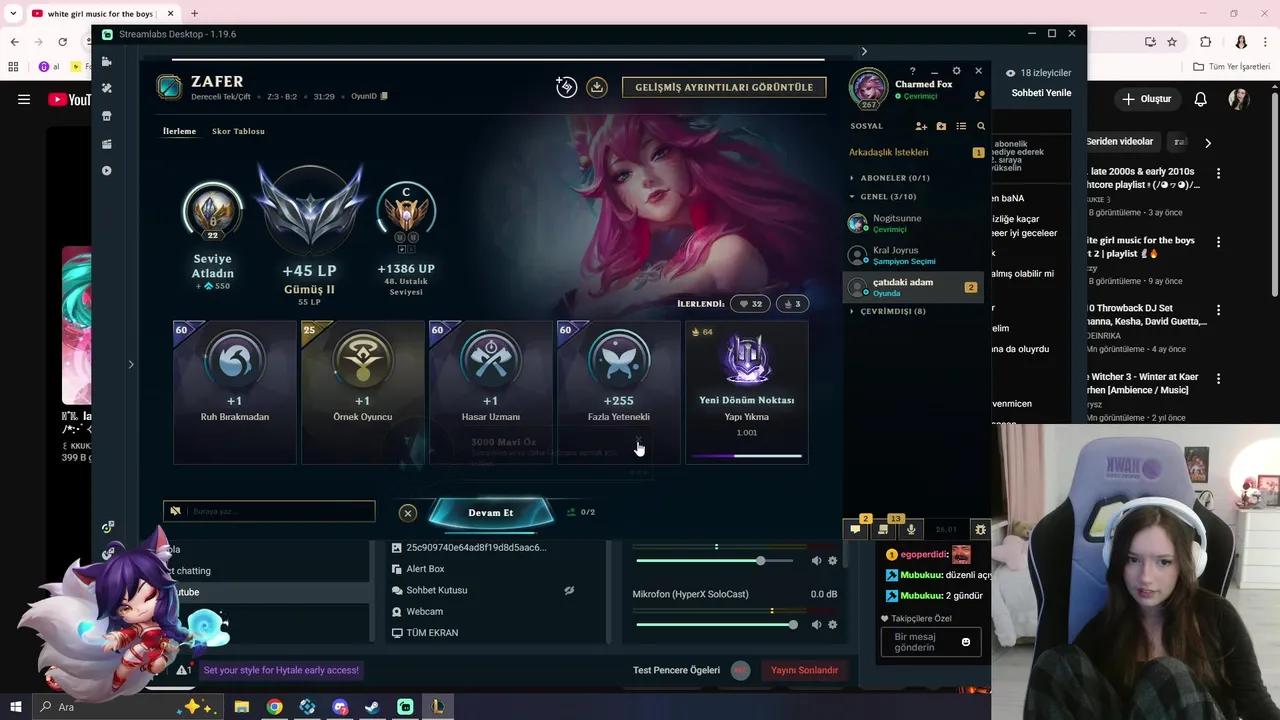Click the Windows Start button
The height and width of the screenshot is (720, 1280).
[x=16, y=707]
